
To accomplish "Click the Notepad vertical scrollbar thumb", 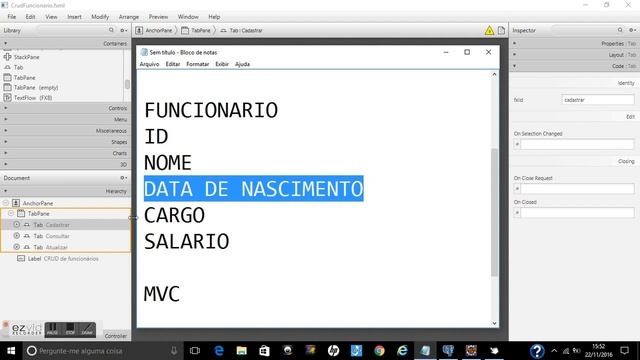I will pos(494,212).
